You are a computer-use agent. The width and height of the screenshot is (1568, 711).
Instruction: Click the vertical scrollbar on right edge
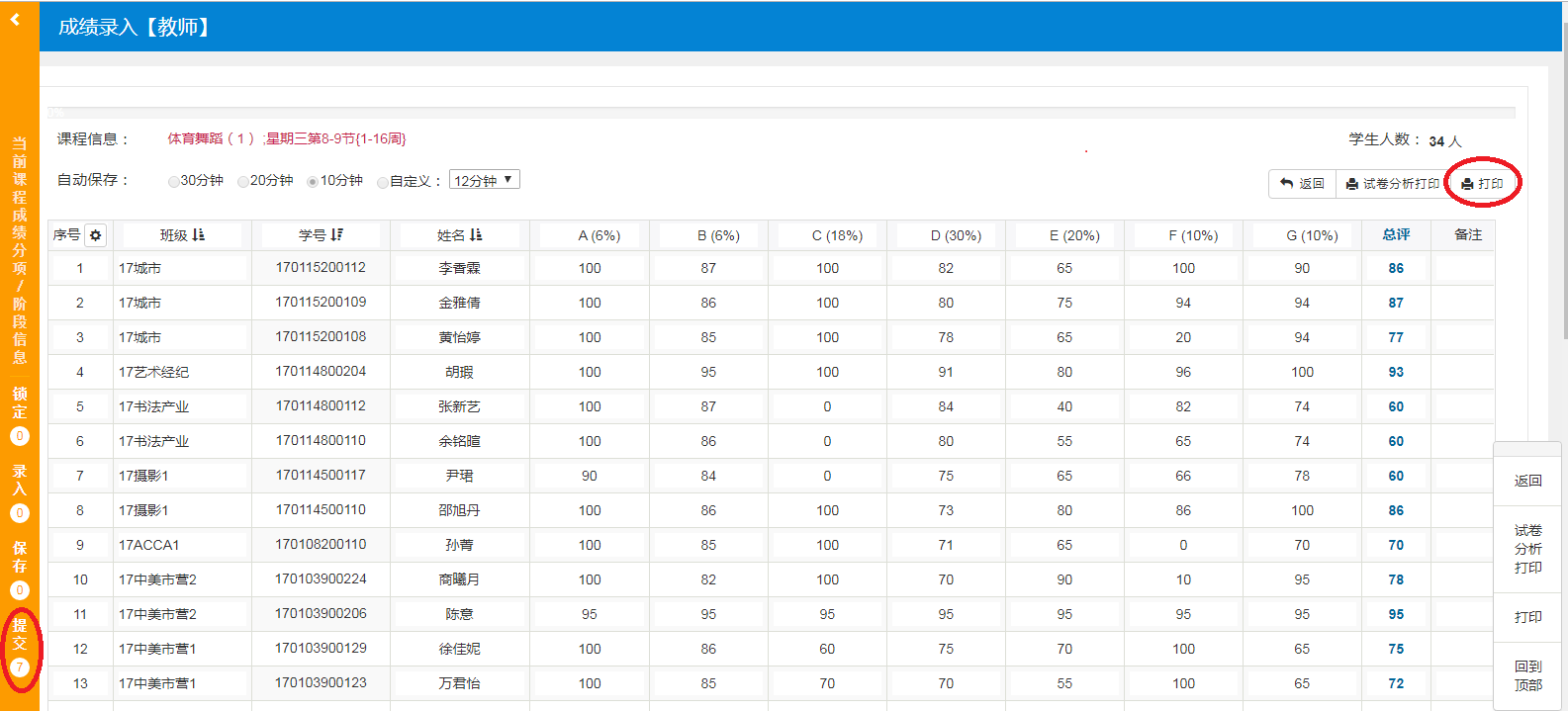coord(1563,198)
